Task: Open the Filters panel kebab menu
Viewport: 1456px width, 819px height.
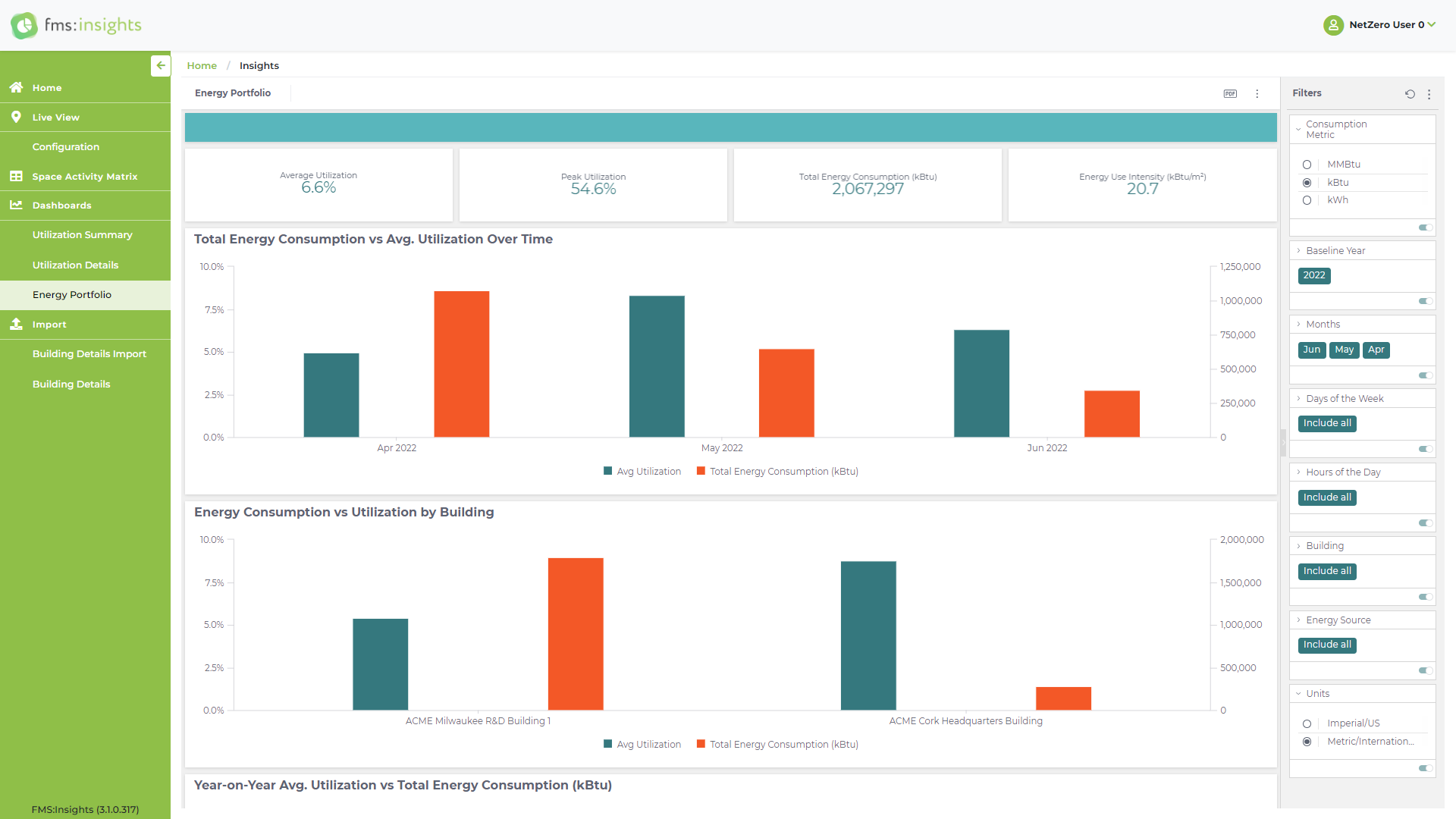Action: 1429,94
